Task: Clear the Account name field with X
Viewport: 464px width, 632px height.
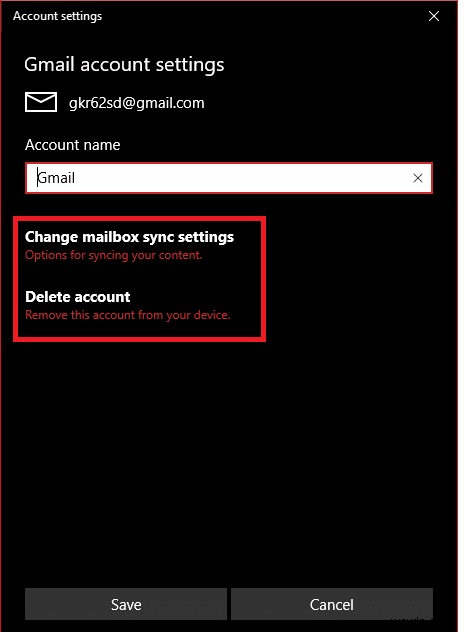Action: click(418, 178)
